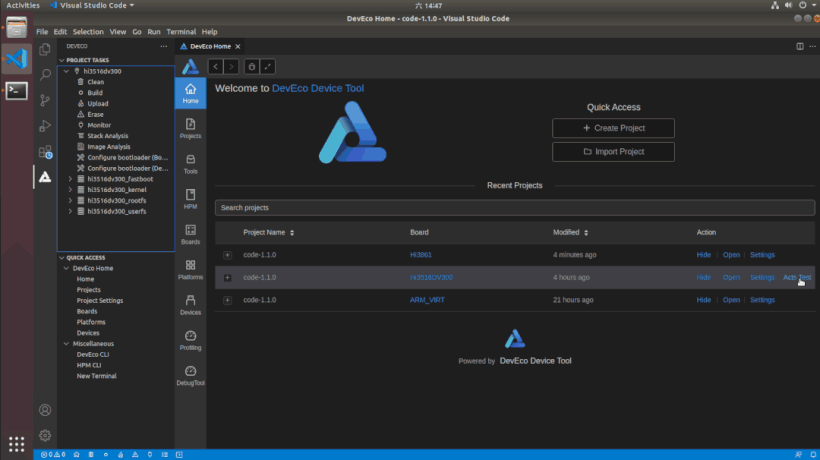
Task: Run the Stack Analysis task
Action: (108, 136)
